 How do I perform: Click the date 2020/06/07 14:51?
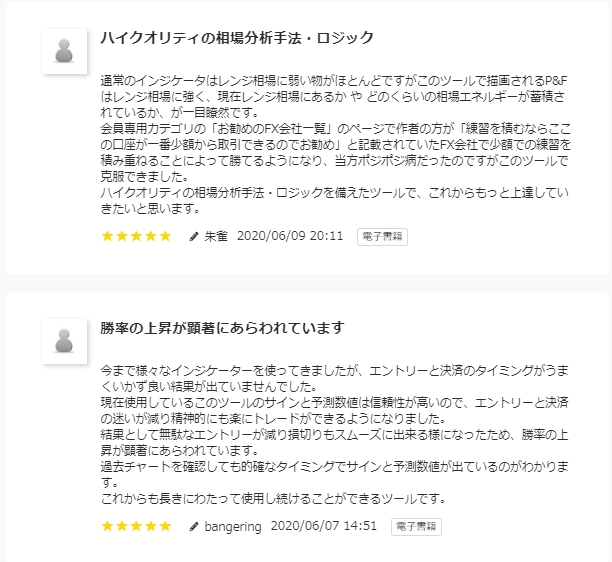(x=323, y=526)
